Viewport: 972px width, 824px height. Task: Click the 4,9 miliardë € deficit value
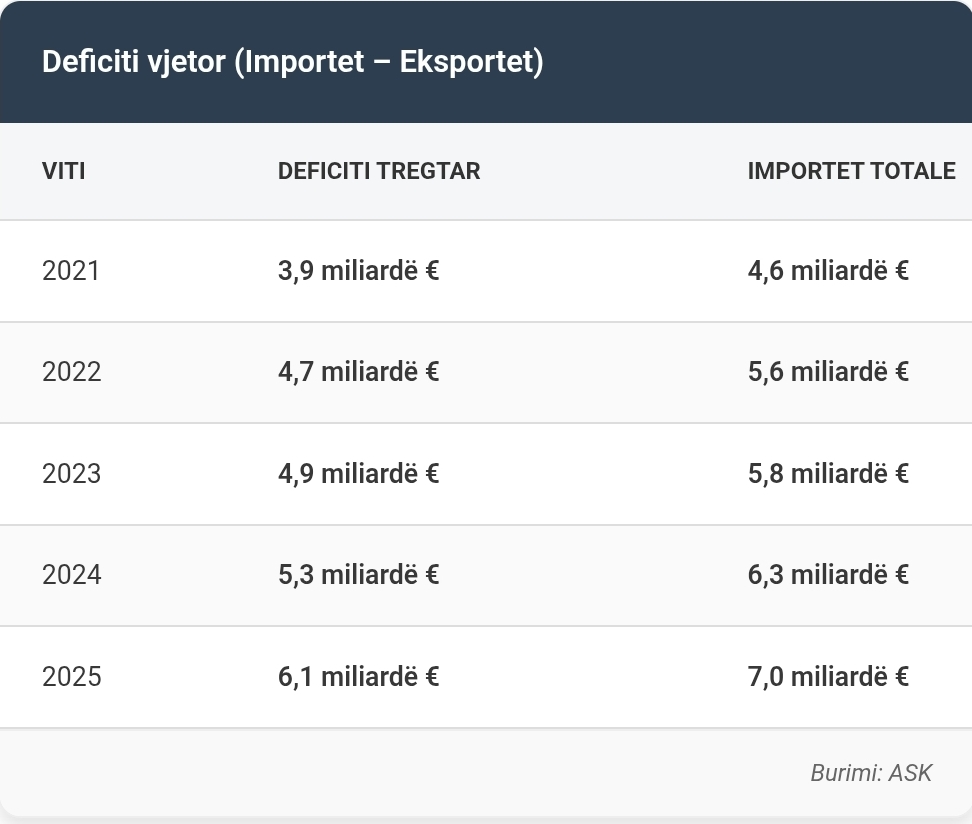pos(358,473)
